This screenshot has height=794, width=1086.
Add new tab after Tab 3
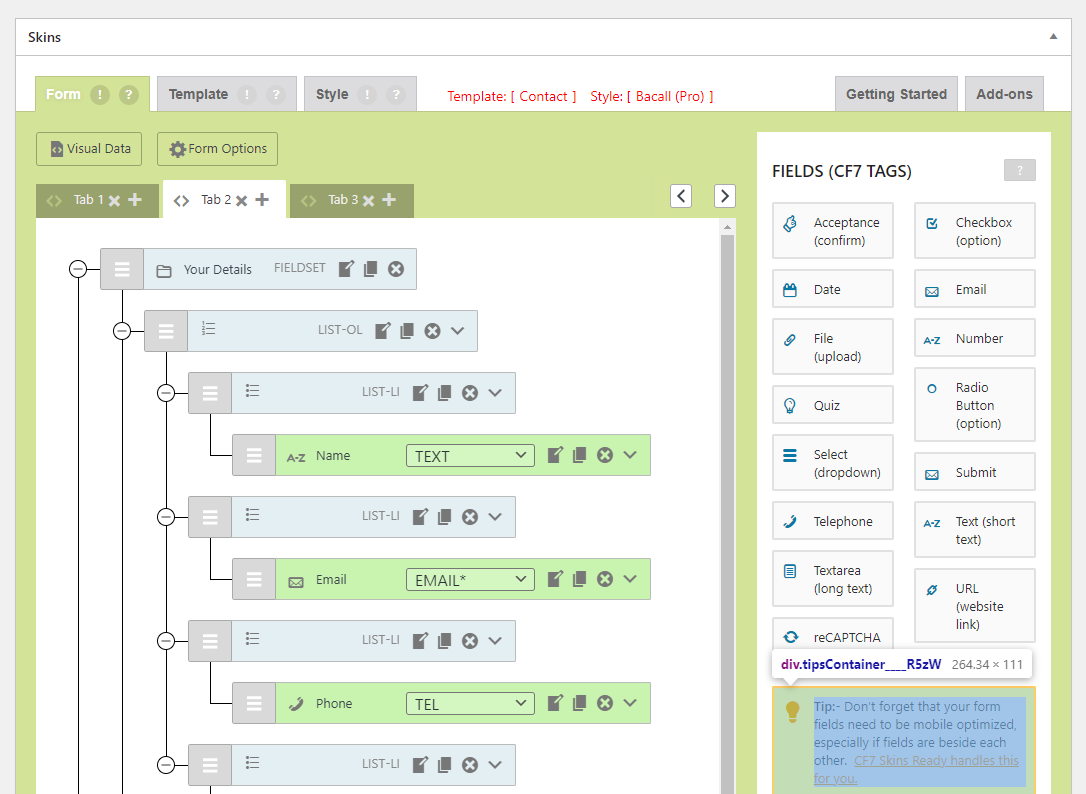click(x=389, y=200)
